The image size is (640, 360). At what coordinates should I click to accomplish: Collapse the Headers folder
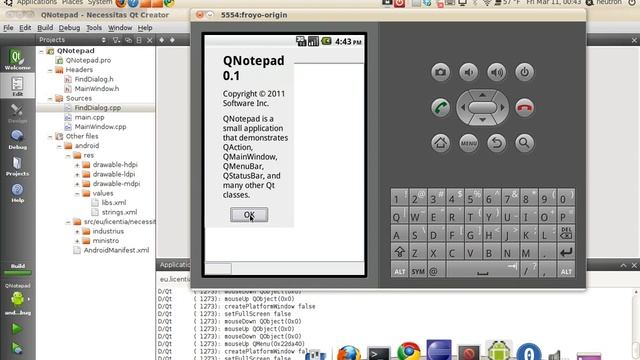pos(50,70)
